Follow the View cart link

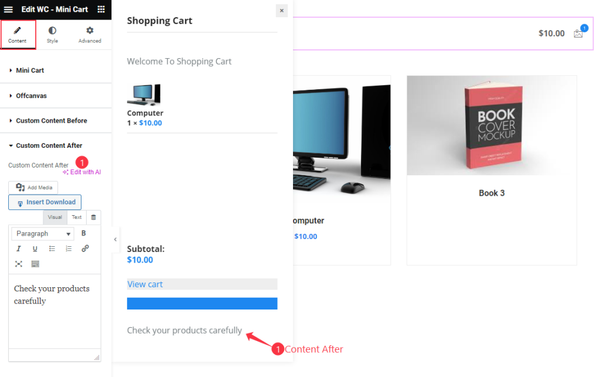(145, 284)
